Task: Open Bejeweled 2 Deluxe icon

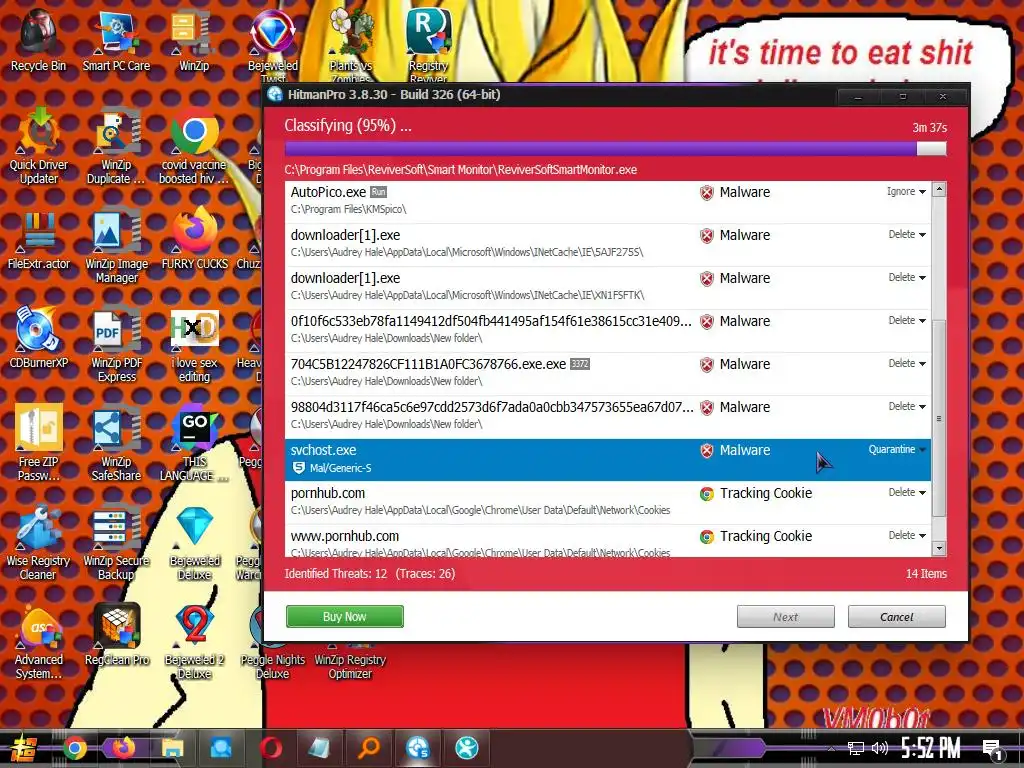Action: pos(194,643)
